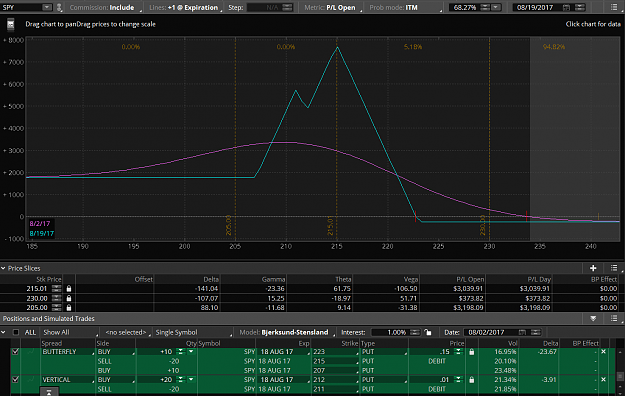The image size is (625, 396).
Task: Toggle the interest rate lock icon
Action: coord(427,332)
